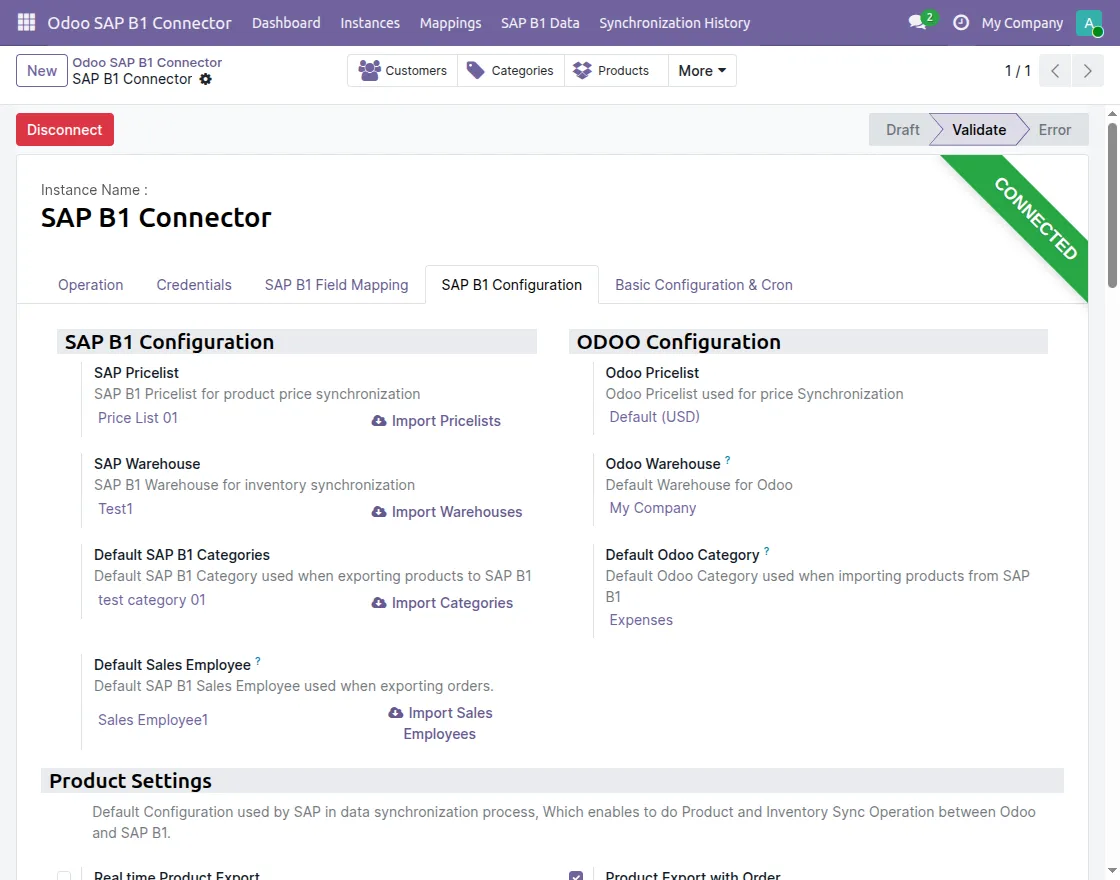Viewport: 1120px width, 880px height.
Task: Open the Dashboard menu
Action: click(x=286, y=23)
